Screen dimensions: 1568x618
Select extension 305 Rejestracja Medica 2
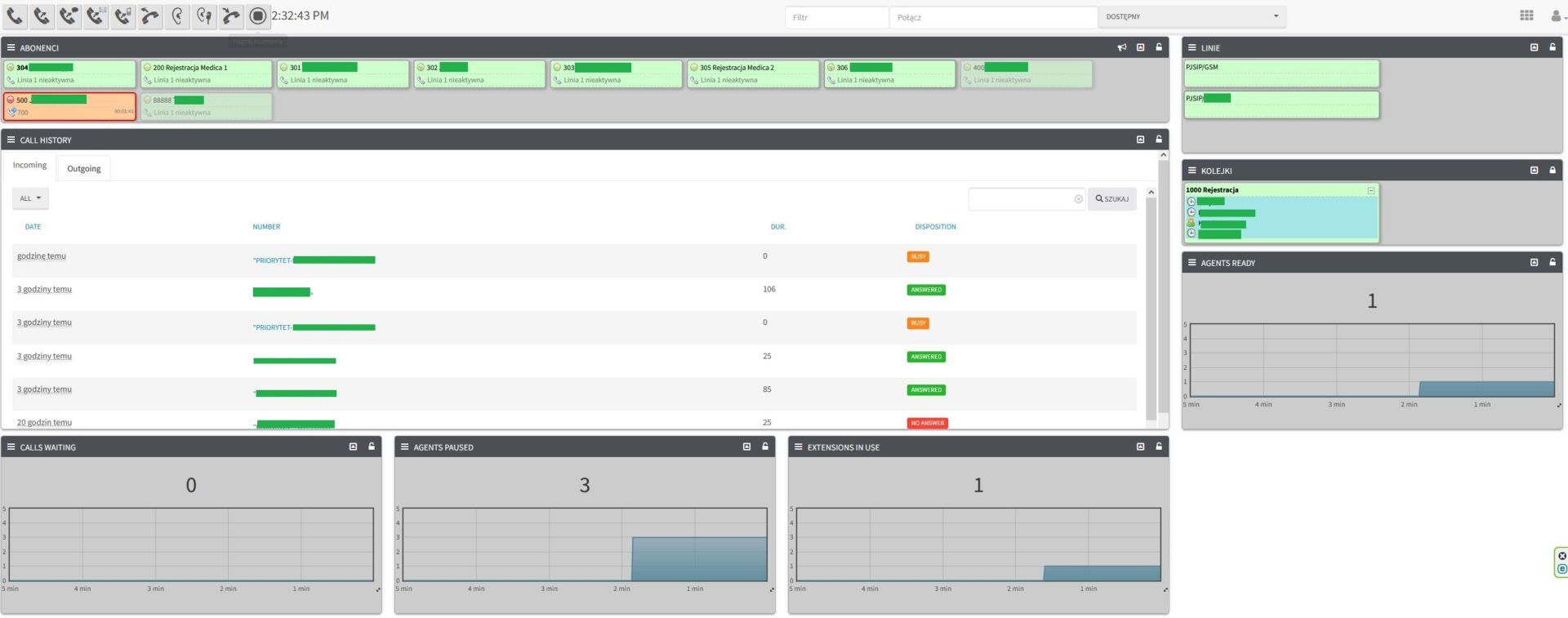coord(753,73)
